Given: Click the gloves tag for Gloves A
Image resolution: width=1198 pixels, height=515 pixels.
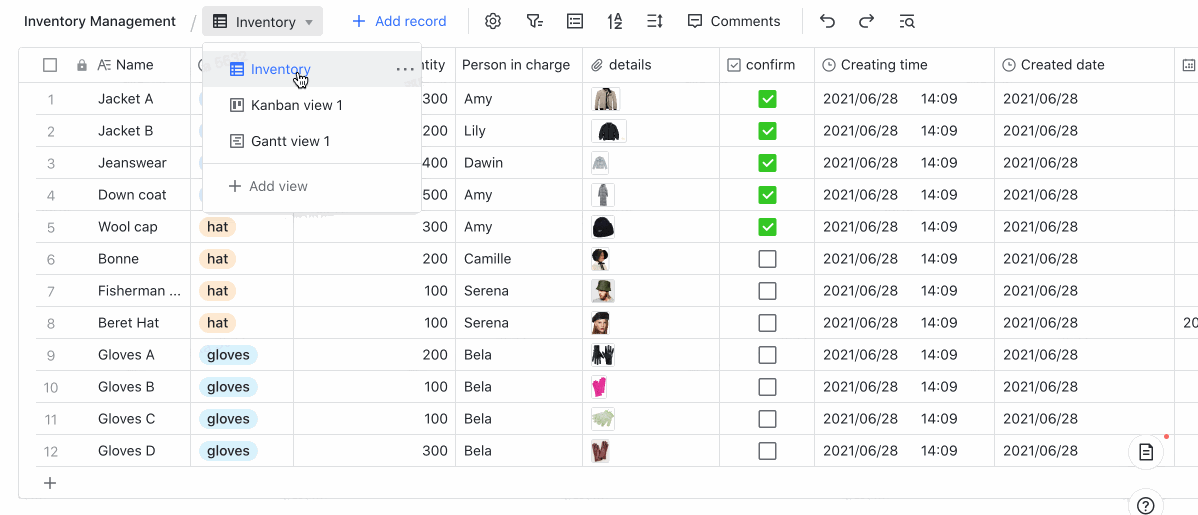Looking at the screenshot, I should pos(228,355).
